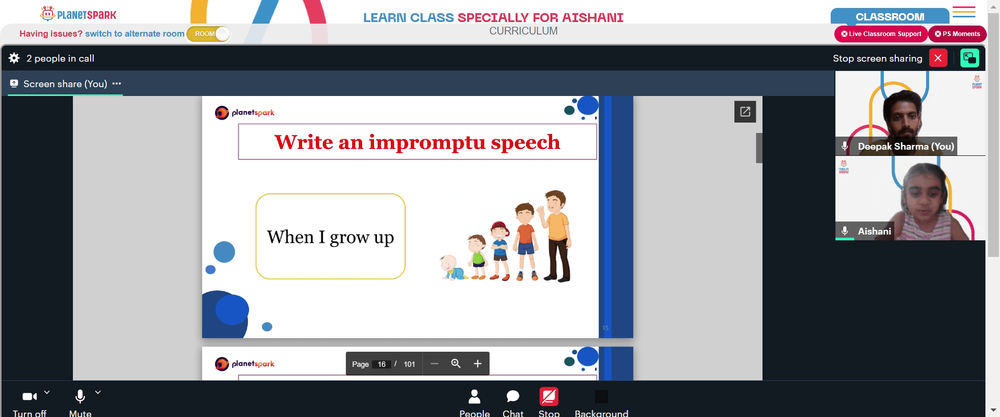This screenshot has height=417, width=1000.
Task: Click the 'Stop screen sharing' text
Action: [877, 58]
